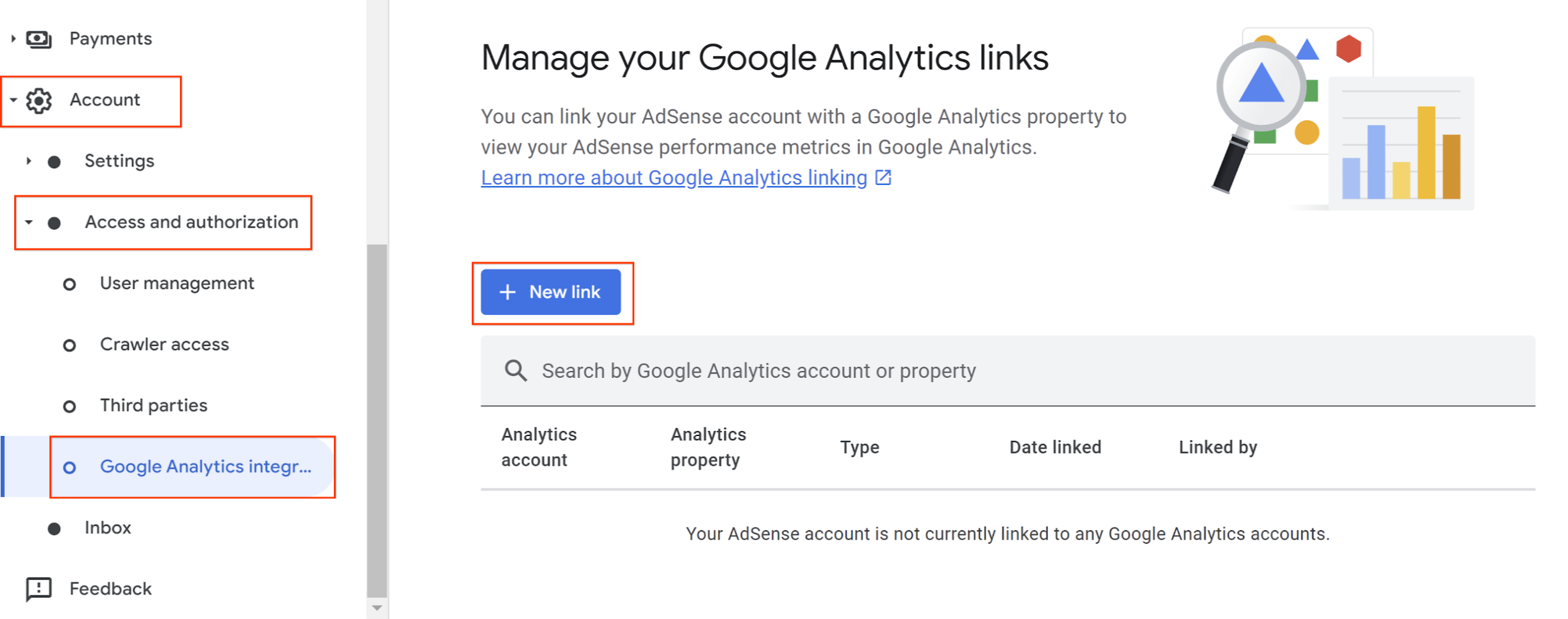Collapse the Account section

pos(14,100)
